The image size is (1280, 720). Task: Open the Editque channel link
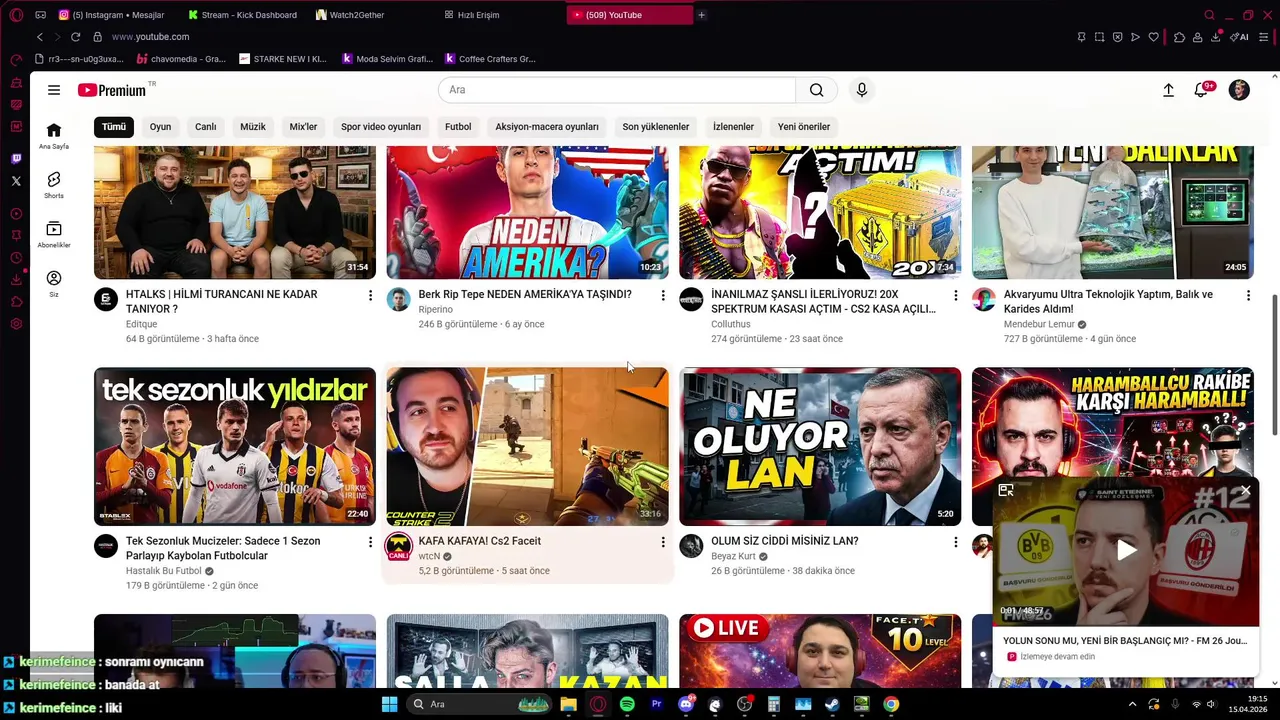tap(141, 324)
